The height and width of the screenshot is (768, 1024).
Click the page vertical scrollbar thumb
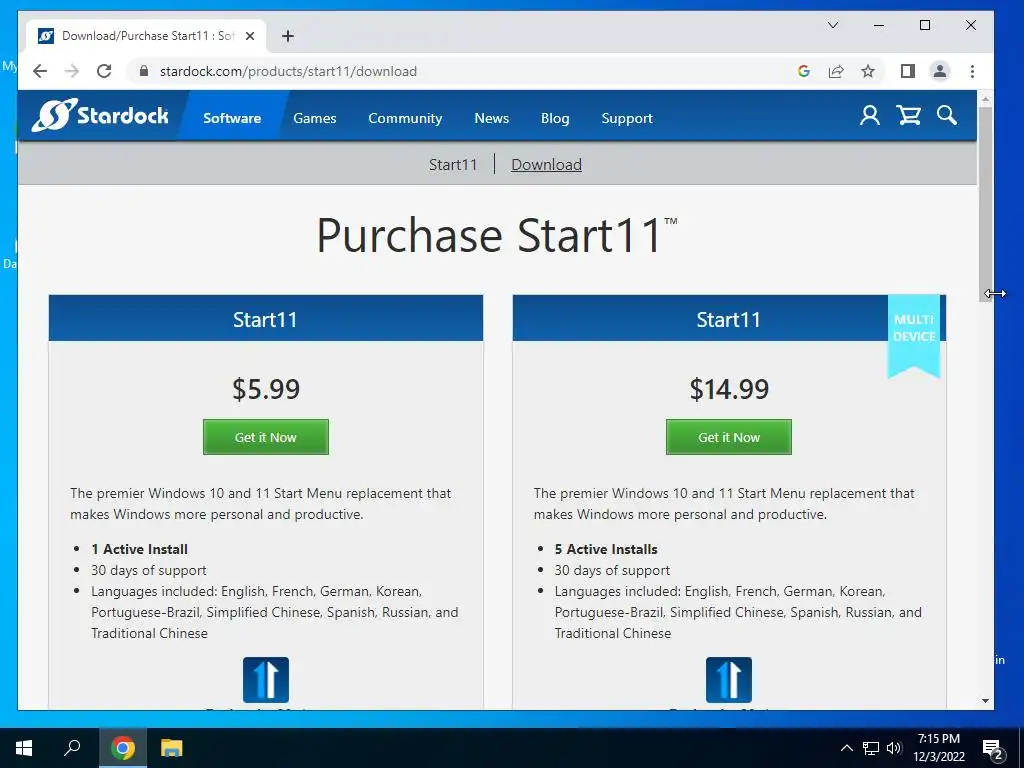tap(985, 202)
